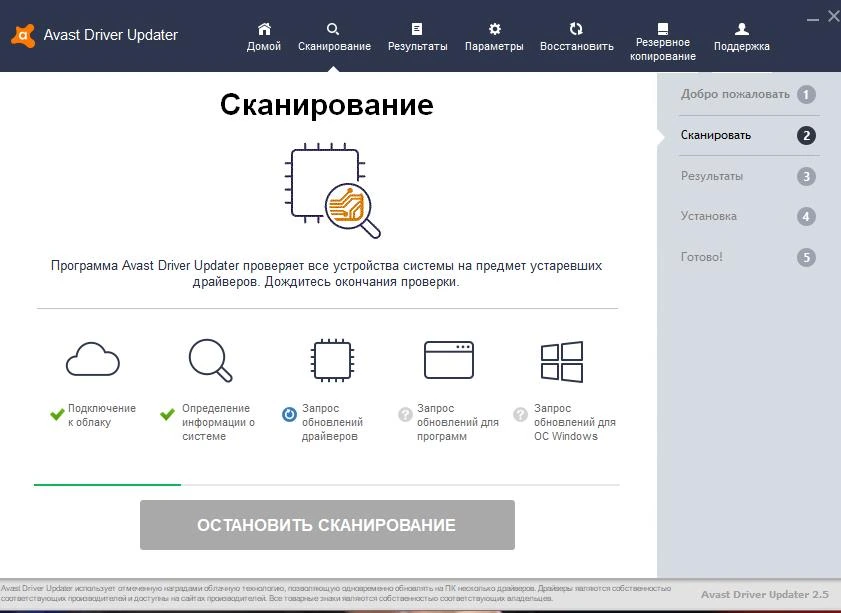The height and width of the screenshot is (613, 841).
Task: Select Готово! step in sidebar
Action: 749,257
